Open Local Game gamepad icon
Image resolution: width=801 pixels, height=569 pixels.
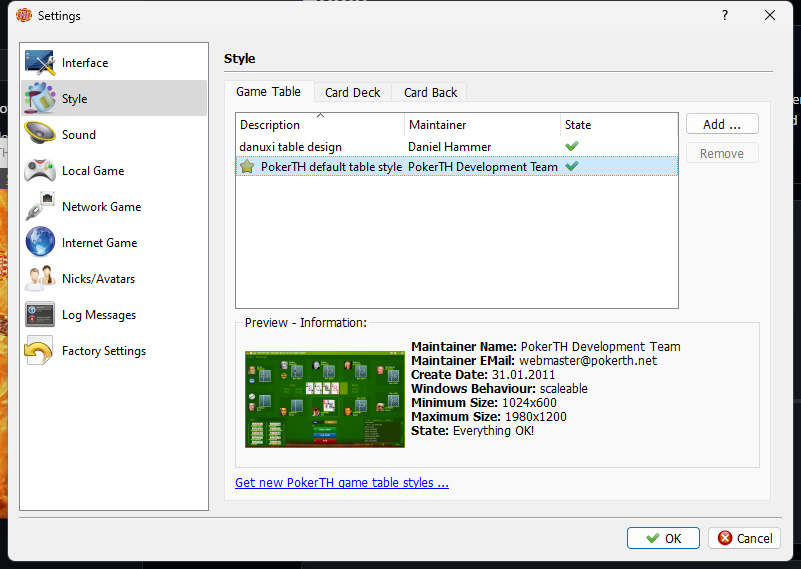40,171
